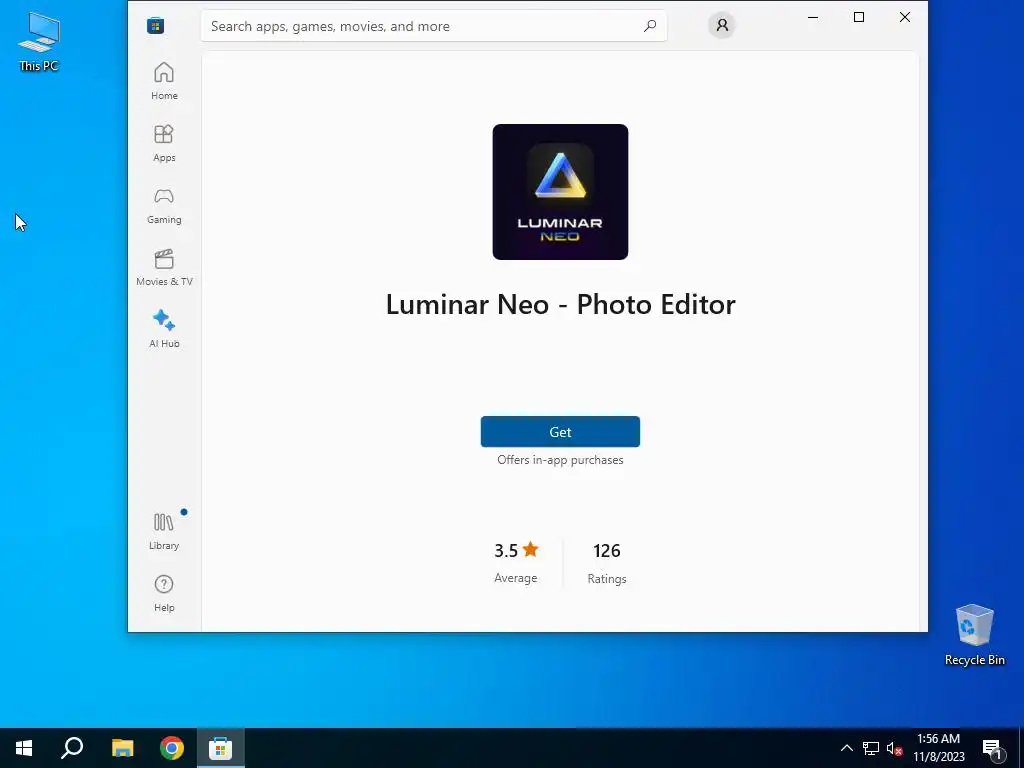Click the muted volume tray icon

click(895, 748)
